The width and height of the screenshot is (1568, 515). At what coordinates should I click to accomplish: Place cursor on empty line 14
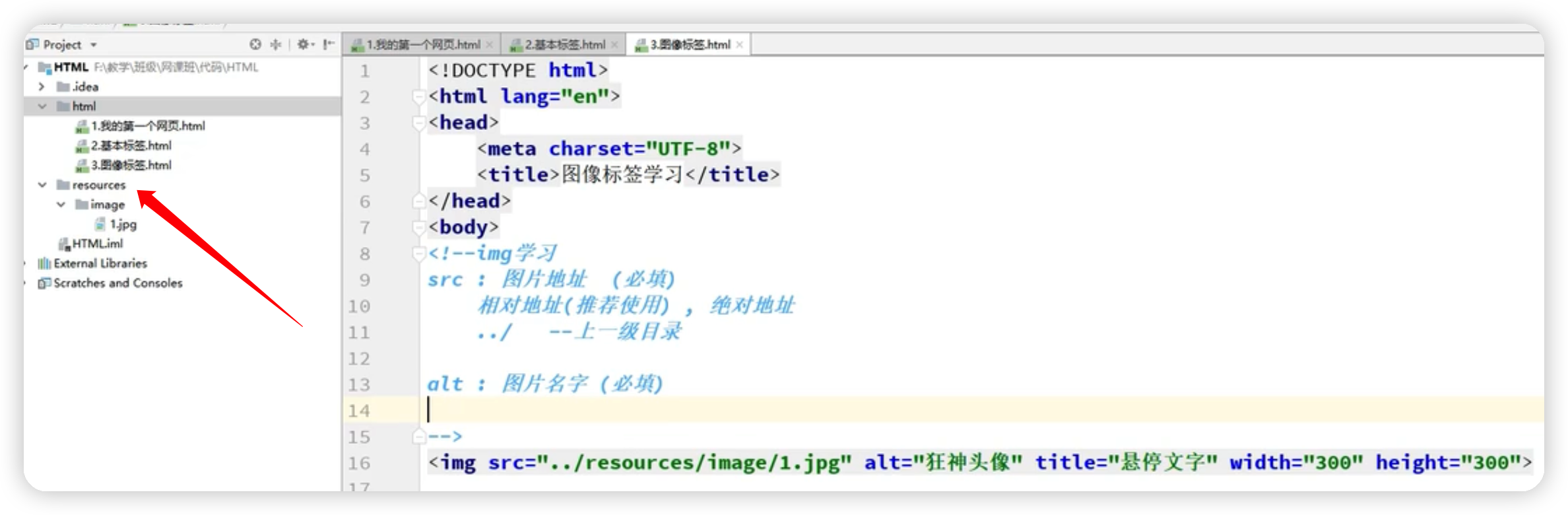point(982,410)
